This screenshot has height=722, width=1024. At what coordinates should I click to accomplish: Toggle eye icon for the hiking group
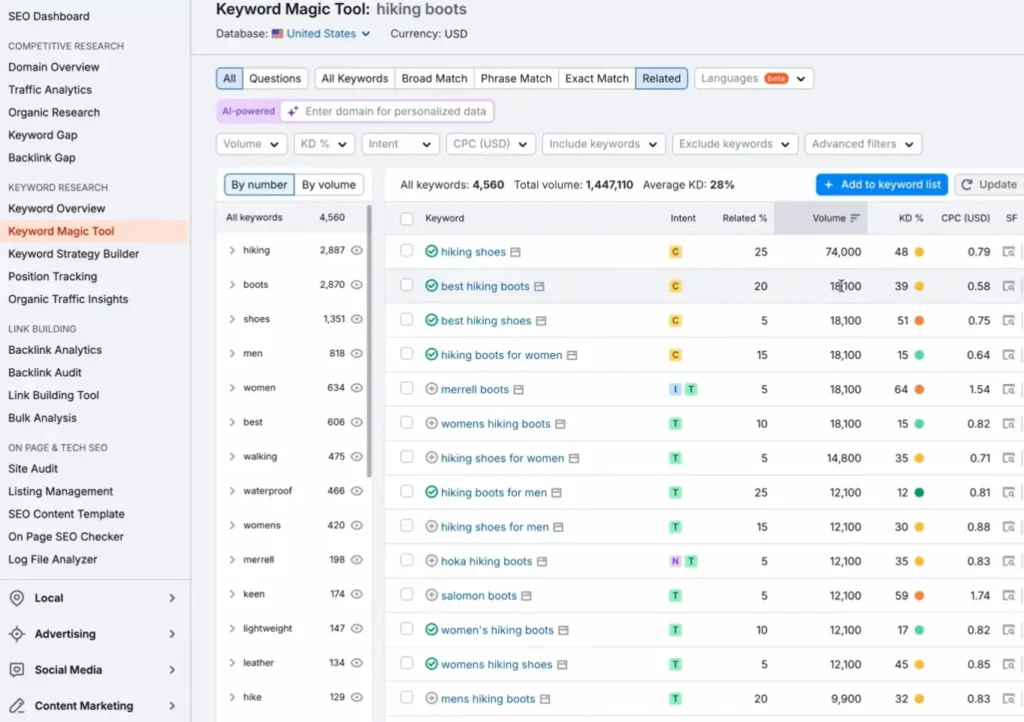[357, 250]
